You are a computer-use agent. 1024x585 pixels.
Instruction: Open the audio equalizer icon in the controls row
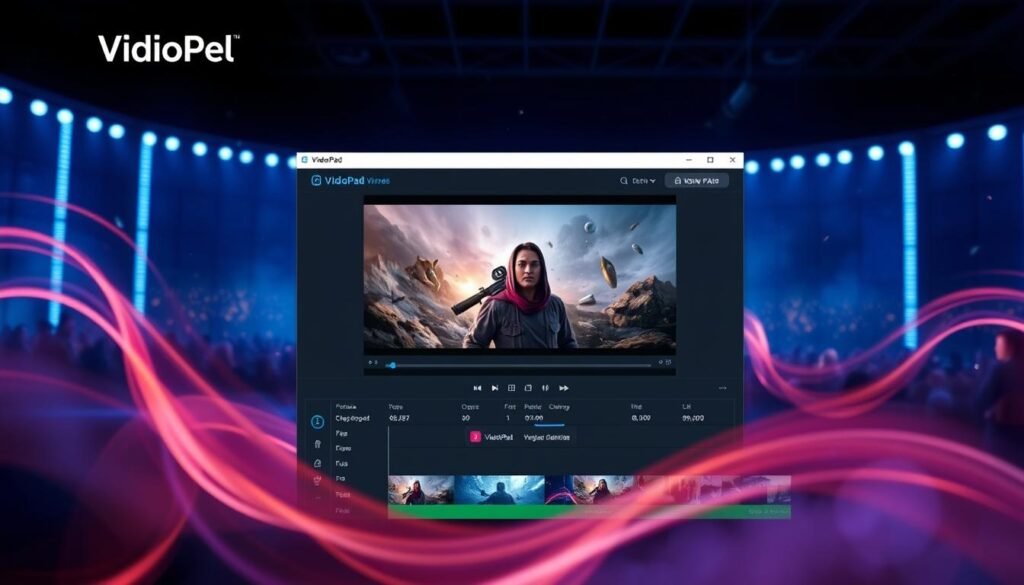[x=546, y=386]
